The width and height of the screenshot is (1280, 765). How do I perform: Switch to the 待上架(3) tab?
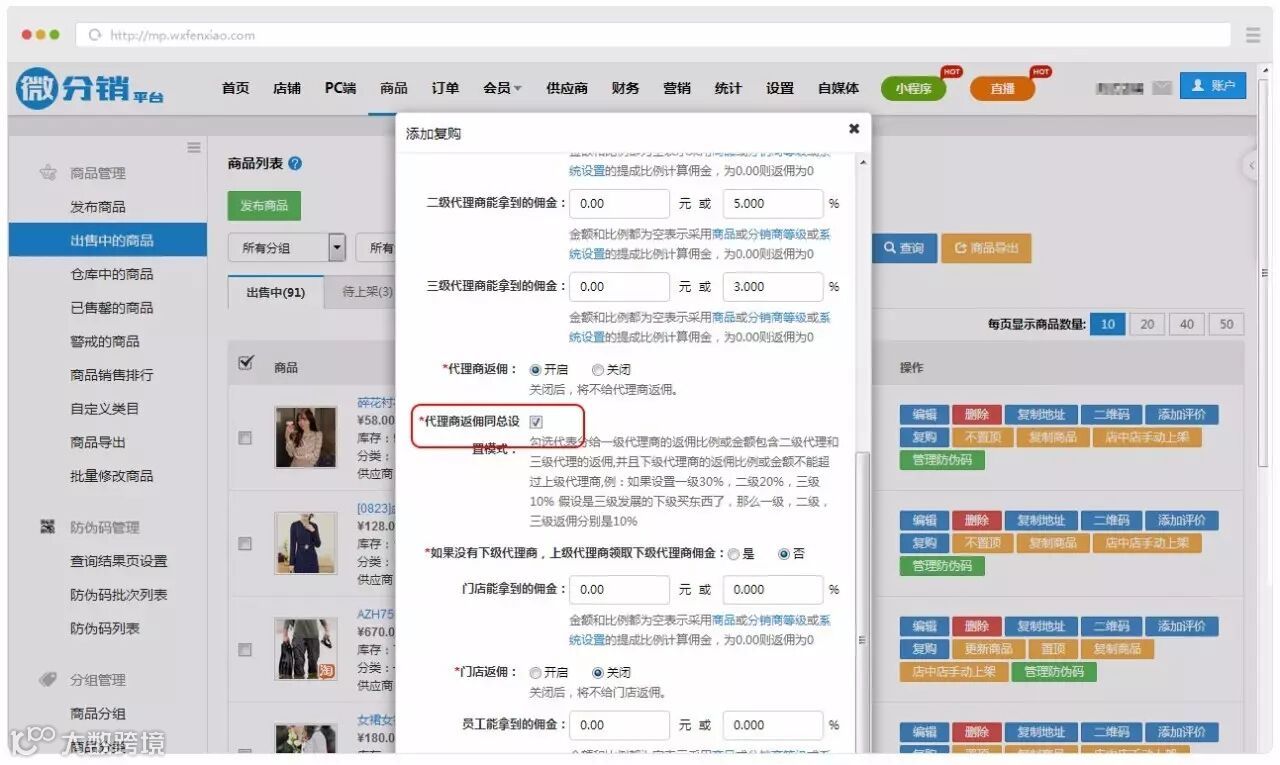click(367, 292)
